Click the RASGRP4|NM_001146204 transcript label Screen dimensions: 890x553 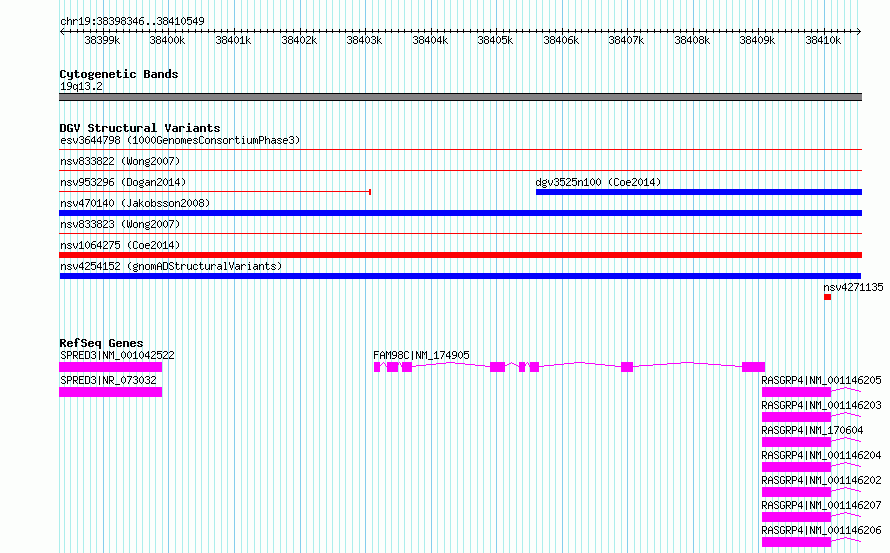coord(821,455)
